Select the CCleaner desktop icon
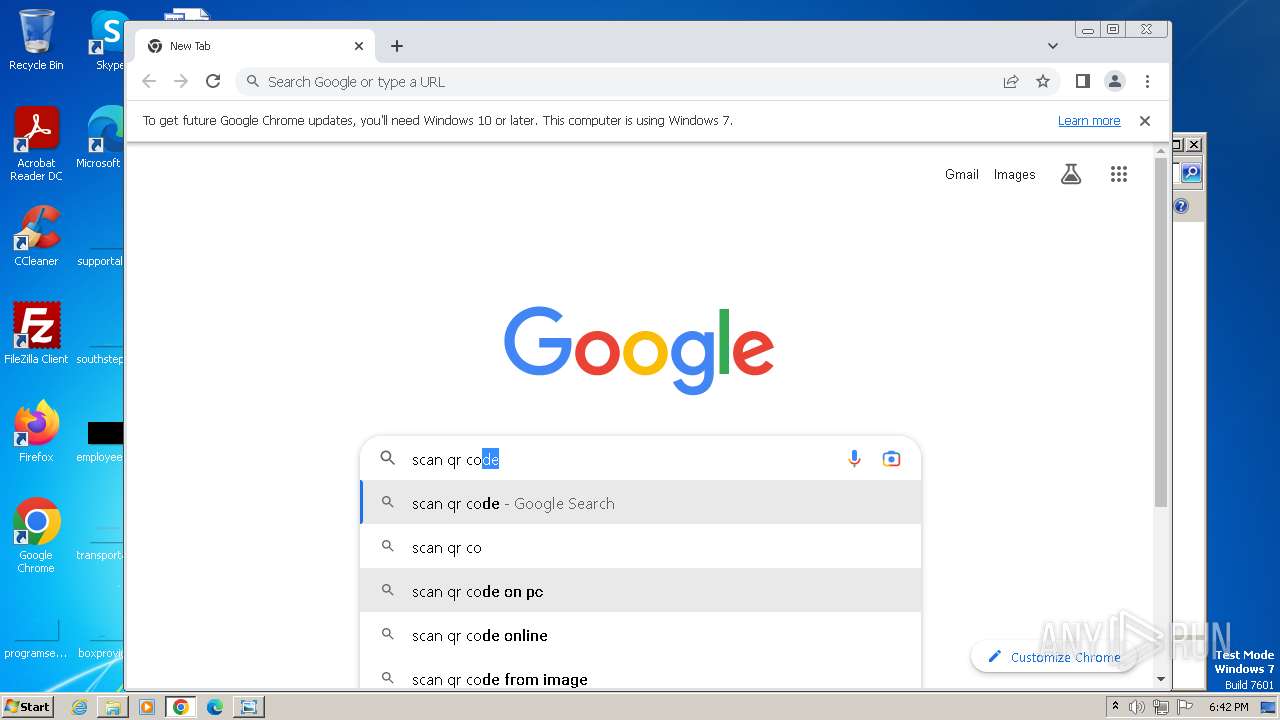This screenshot has width=1280, height=720. [36, 236]
